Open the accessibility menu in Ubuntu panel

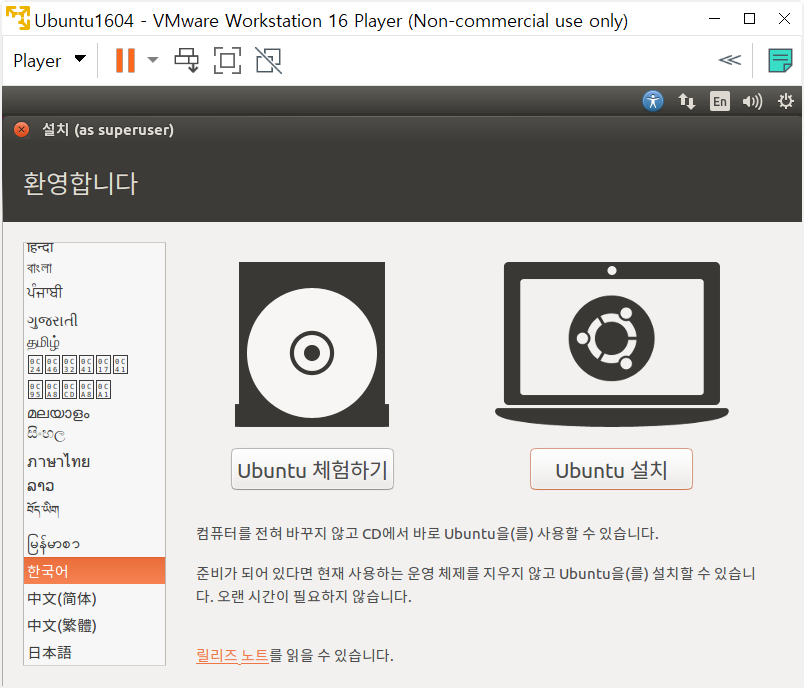point(653,101)
